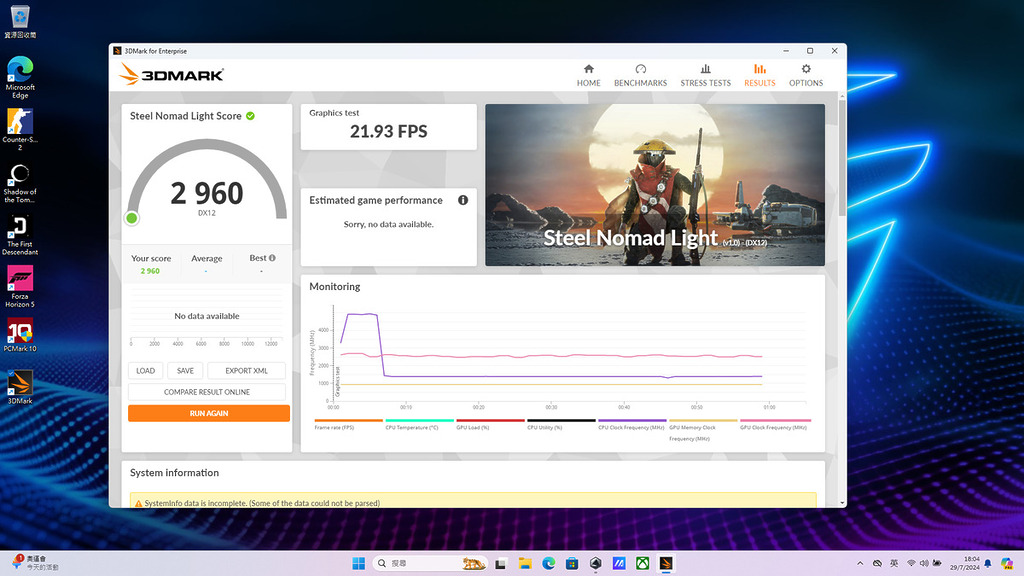
Task: Open the Home page in 3DMark
Action: tap(588, 75)
